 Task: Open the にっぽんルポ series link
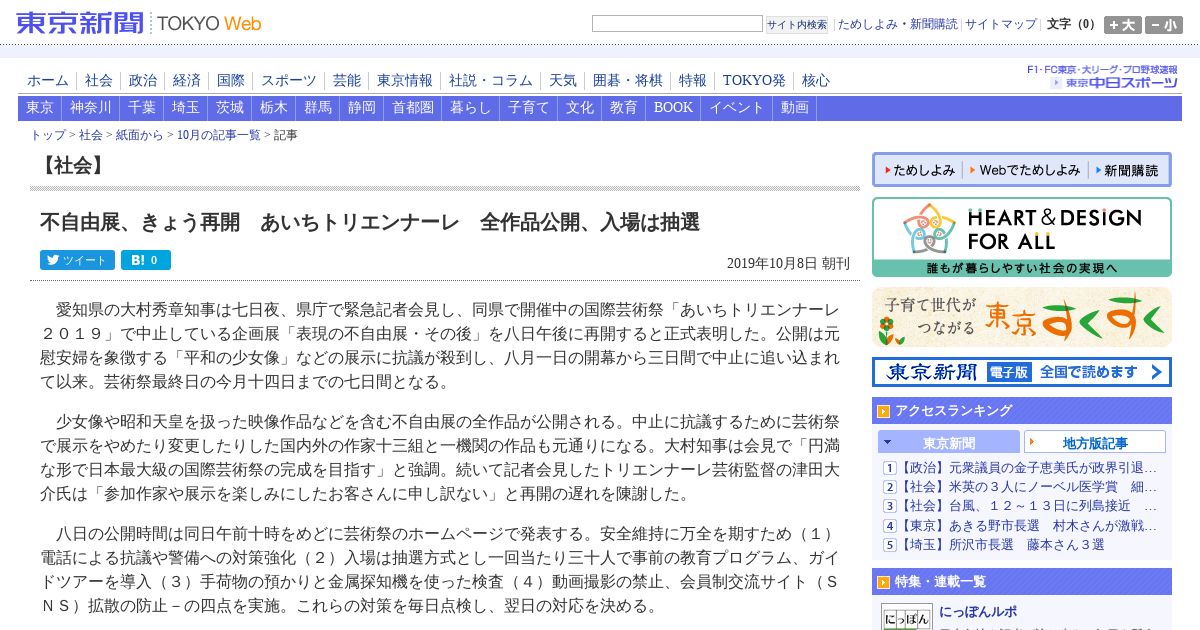(x=978, y=612)
